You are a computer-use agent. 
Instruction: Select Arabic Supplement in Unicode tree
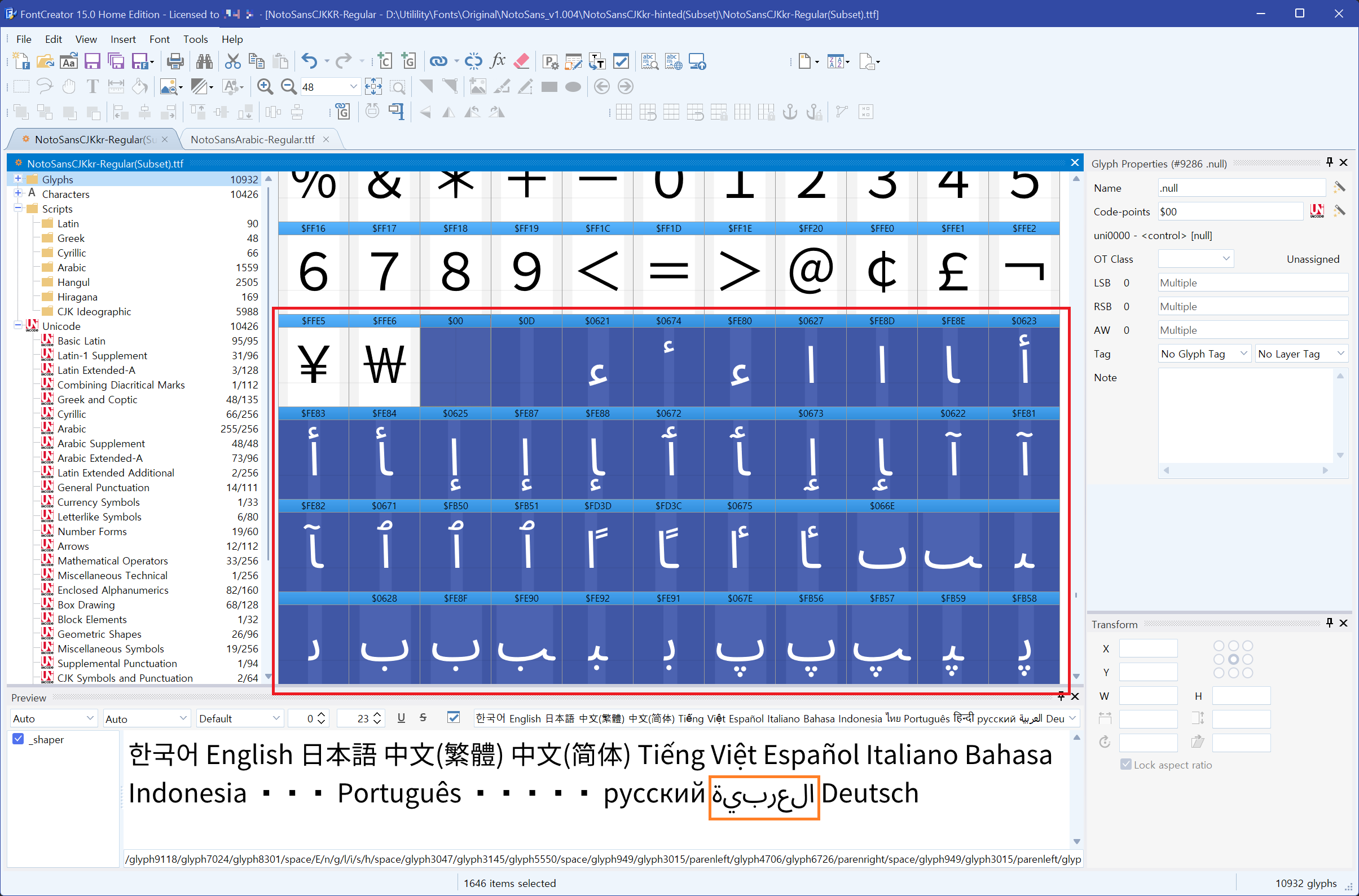(100, 443)
